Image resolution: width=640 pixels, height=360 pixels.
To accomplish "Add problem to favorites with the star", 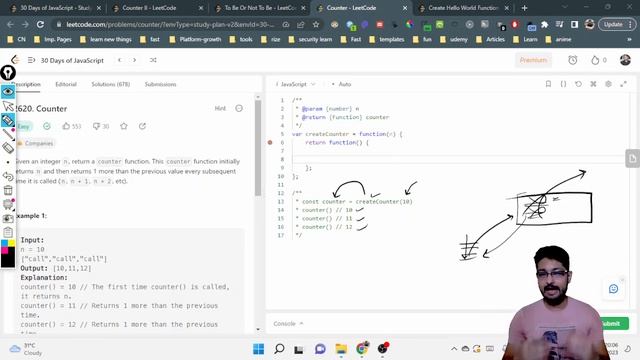I will point(124,126).
